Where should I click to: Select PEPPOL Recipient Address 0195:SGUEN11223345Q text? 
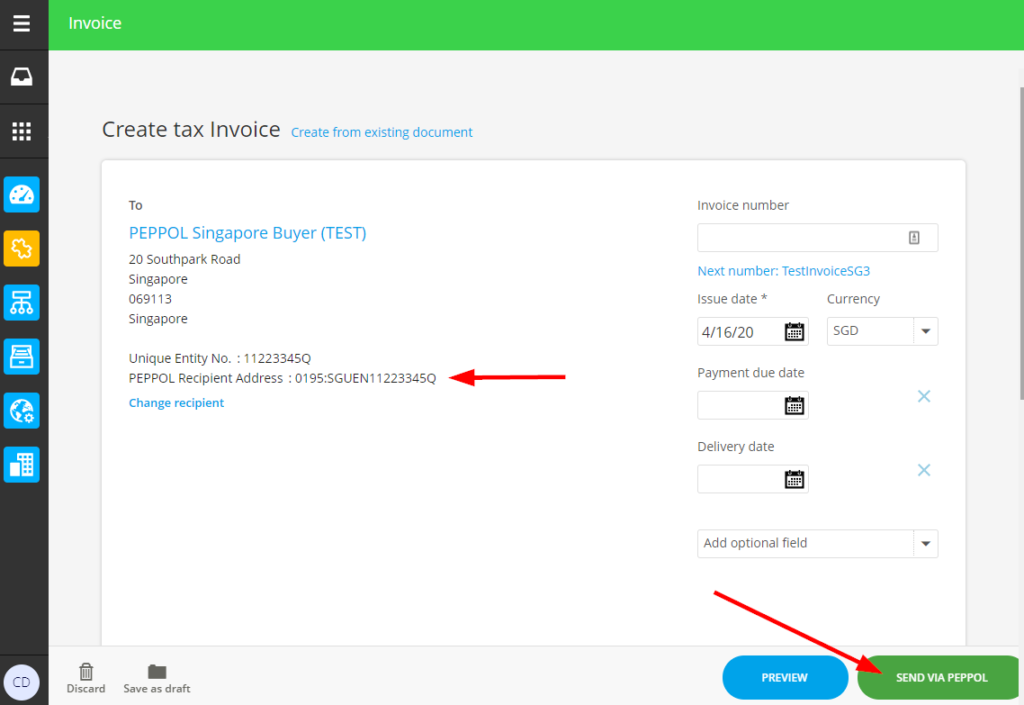[x=282, y=378]
